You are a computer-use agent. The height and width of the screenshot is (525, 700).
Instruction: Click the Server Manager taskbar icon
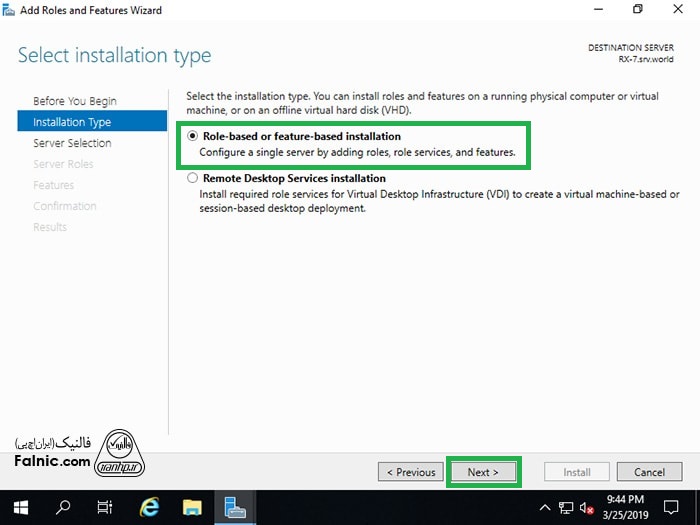[236, 507]
